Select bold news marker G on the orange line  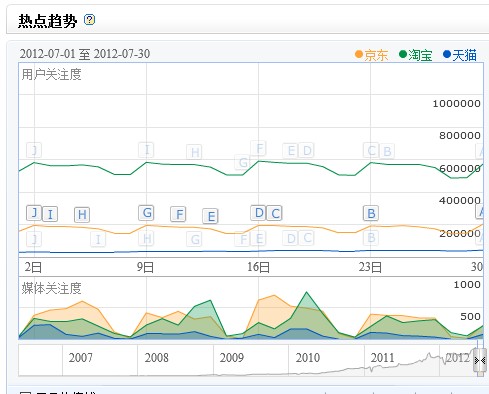[x=146, y=213]
